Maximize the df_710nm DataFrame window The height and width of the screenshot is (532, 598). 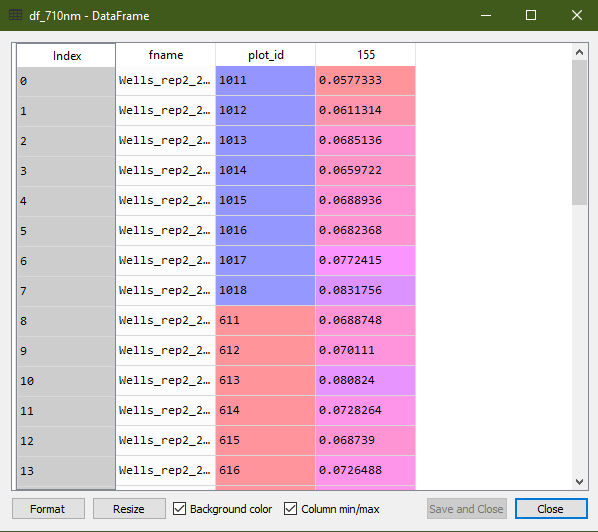(x=531, y=15)
